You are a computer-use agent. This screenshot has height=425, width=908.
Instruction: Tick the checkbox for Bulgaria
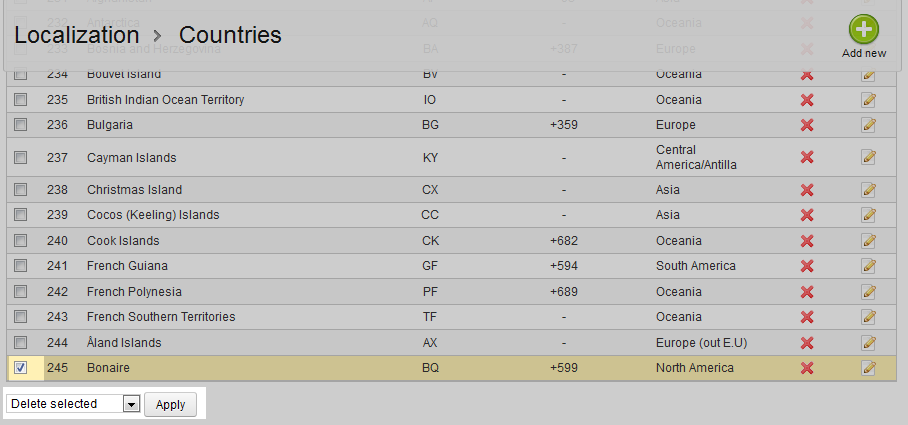[21, 125]
